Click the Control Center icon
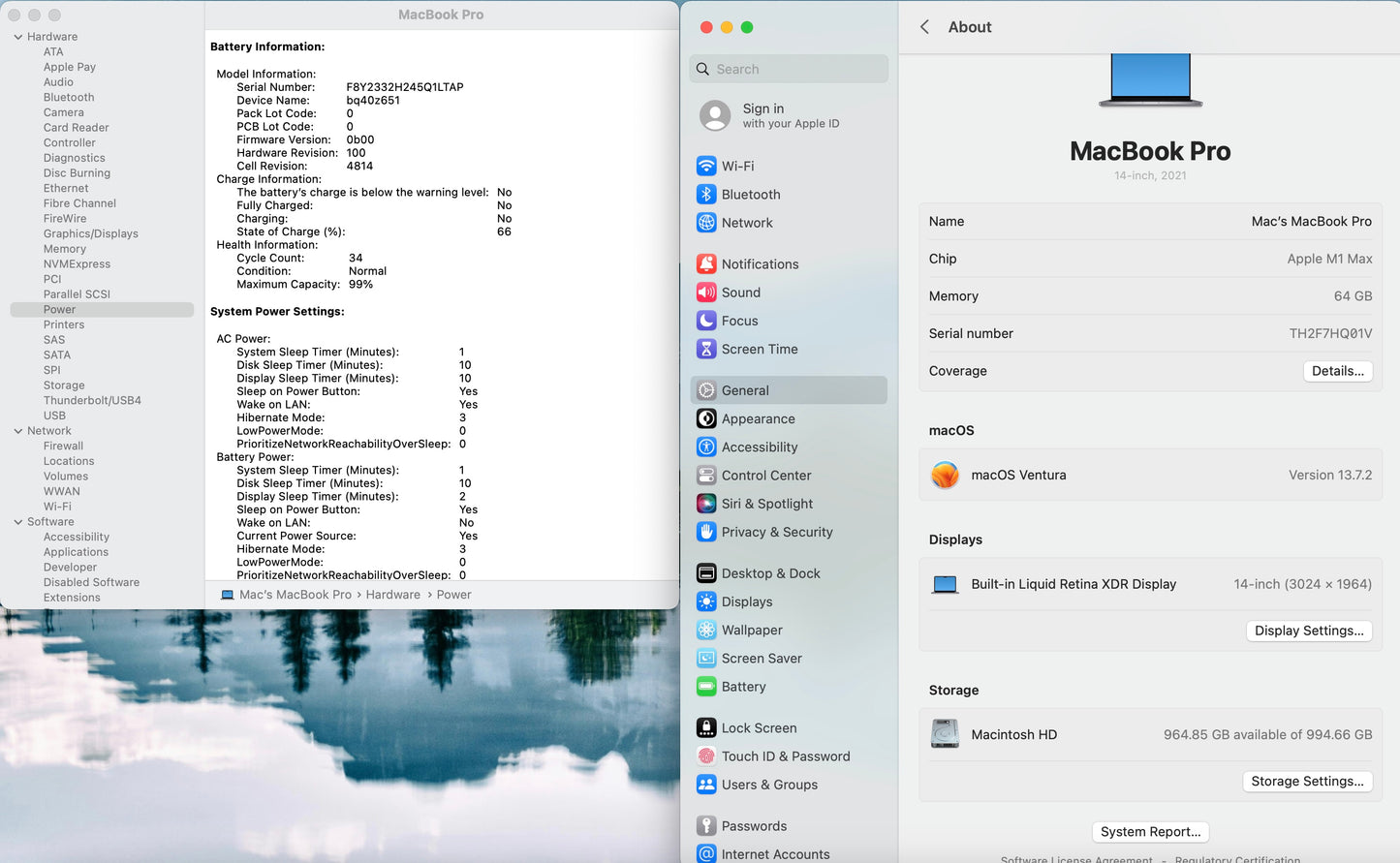This screenshot has height=863, width=1400. (x=706, y=475)
